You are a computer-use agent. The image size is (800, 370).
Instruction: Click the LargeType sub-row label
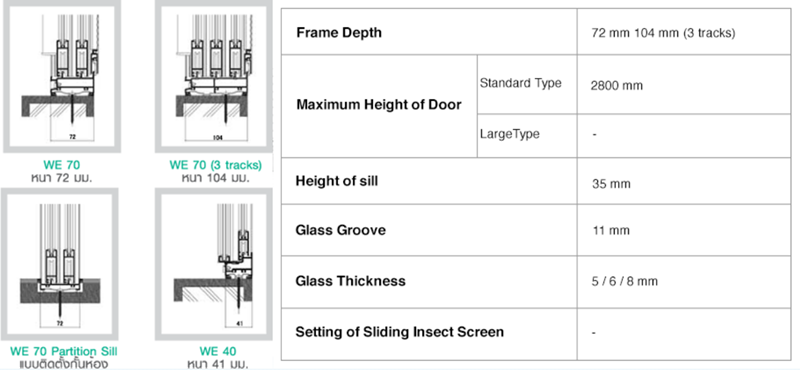coord(509,134)
